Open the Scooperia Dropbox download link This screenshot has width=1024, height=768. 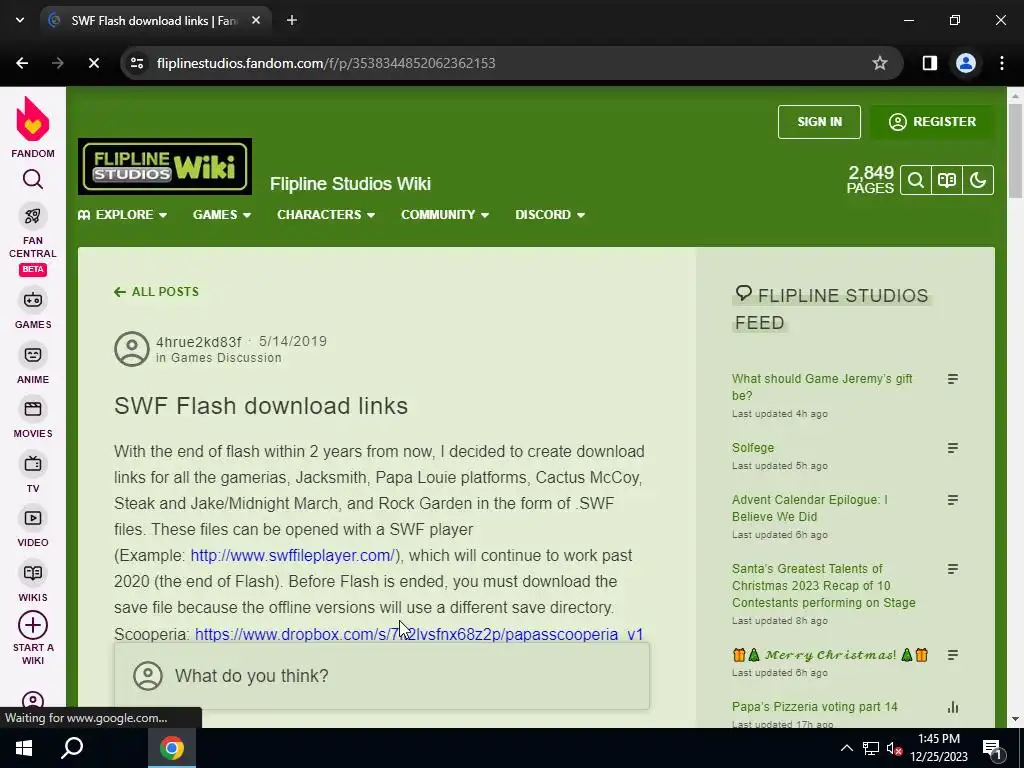pyautogui.click(x=419, y=634)
